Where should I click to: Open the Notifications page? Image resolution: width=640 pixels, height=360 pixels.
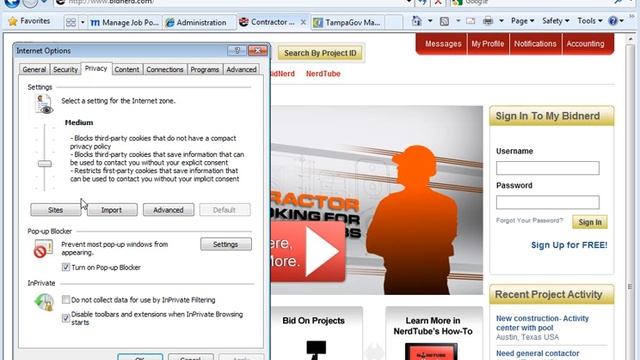pos(535,44)
